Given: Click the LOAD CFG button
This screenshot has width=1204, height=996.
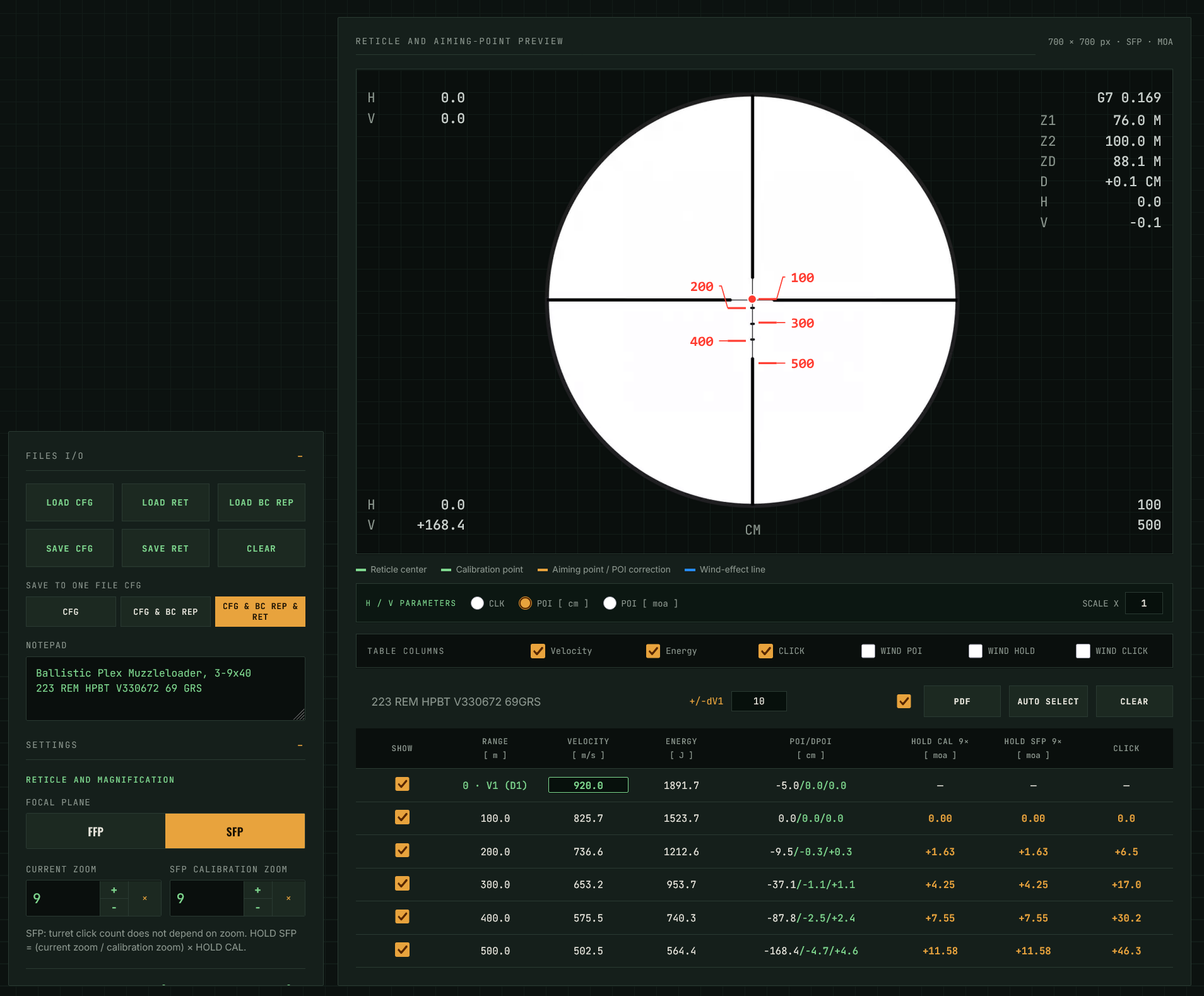Looking at the screenshot, I should click(x=69, y=502).
